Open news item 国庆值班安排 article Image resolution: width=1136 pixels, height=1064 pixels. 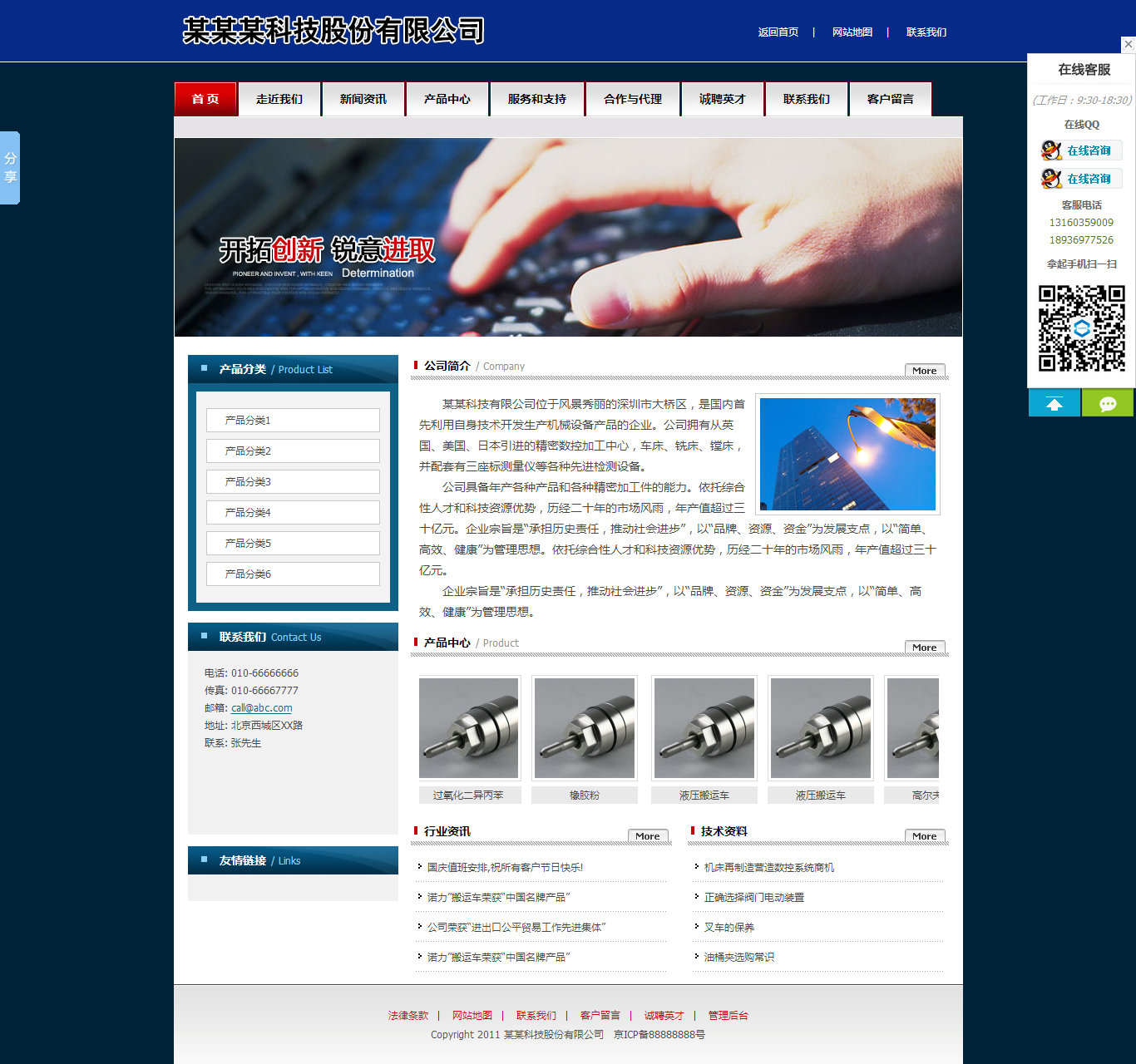click(x=505, y=868)
